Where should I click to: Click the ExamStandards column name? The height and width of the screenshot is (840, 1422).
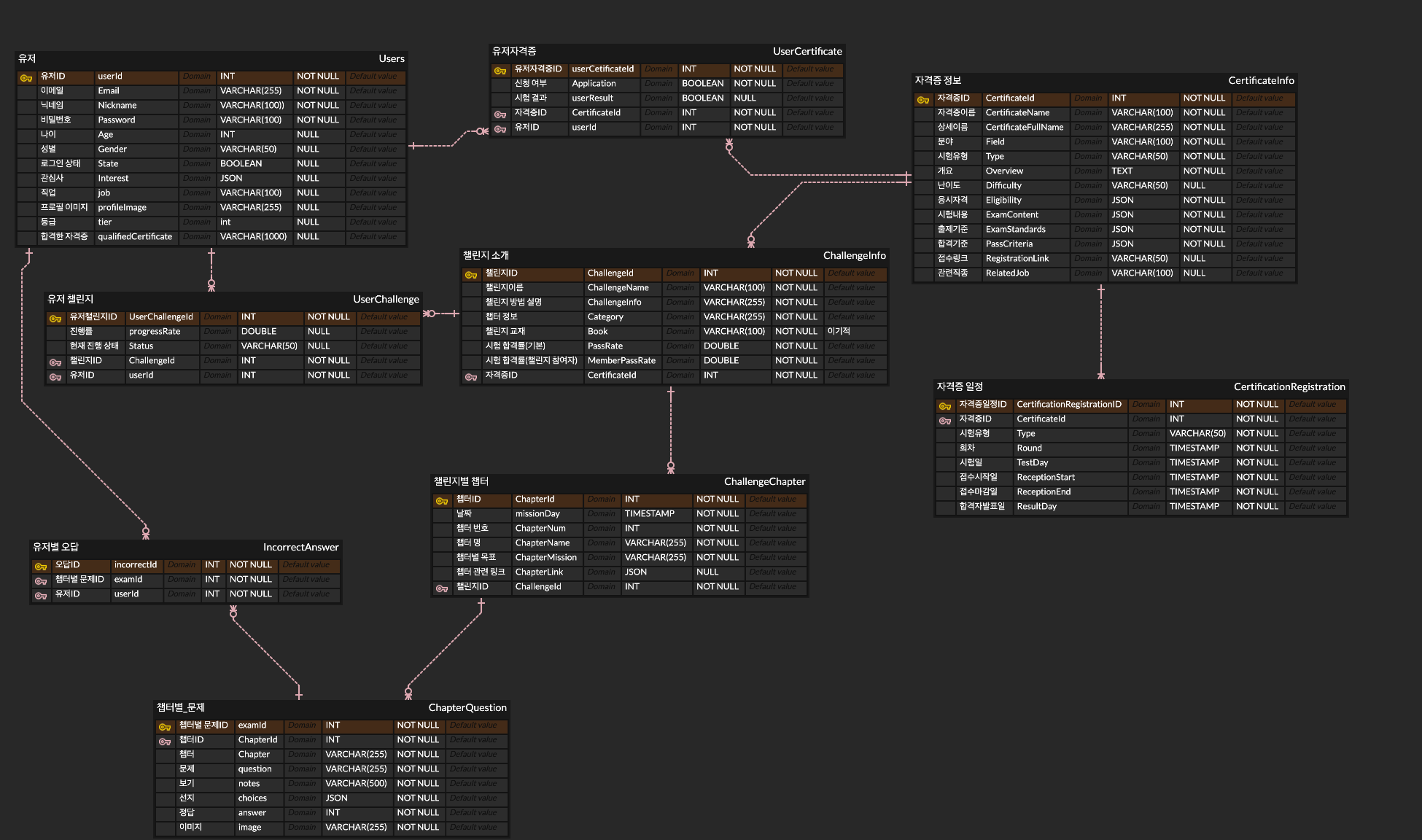point(1015,229)
